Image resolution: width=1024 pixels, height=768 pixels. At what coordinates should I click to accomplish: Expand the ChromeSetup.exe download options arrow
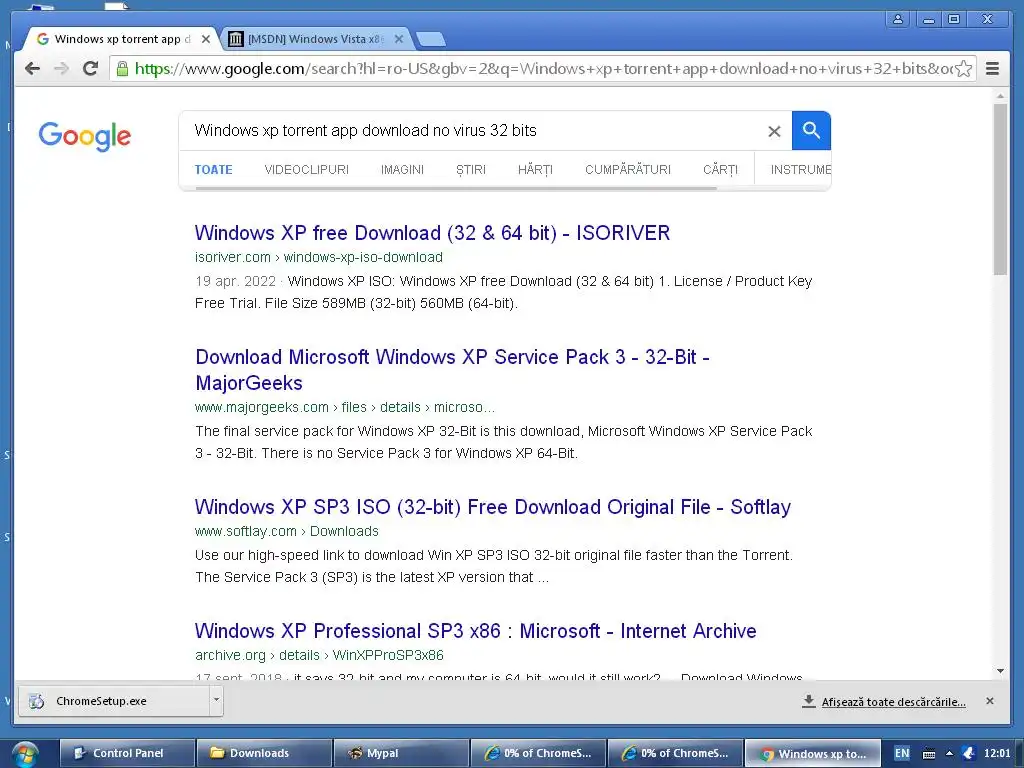(x=216, y=701)
